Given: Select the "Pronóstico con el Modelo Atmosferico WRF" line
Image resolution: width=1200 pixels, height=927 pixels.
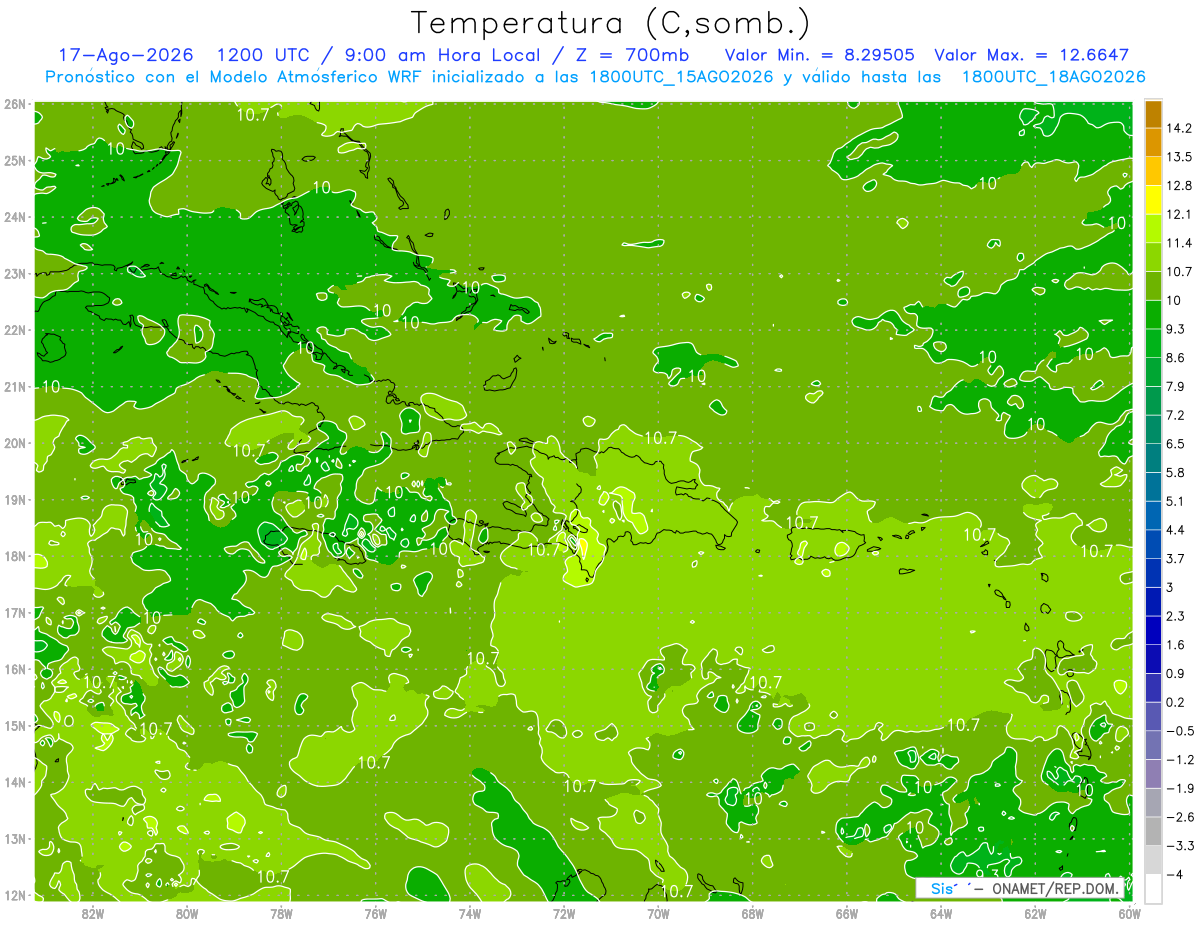Looking at the screenshot, I should tap(595, 77).
